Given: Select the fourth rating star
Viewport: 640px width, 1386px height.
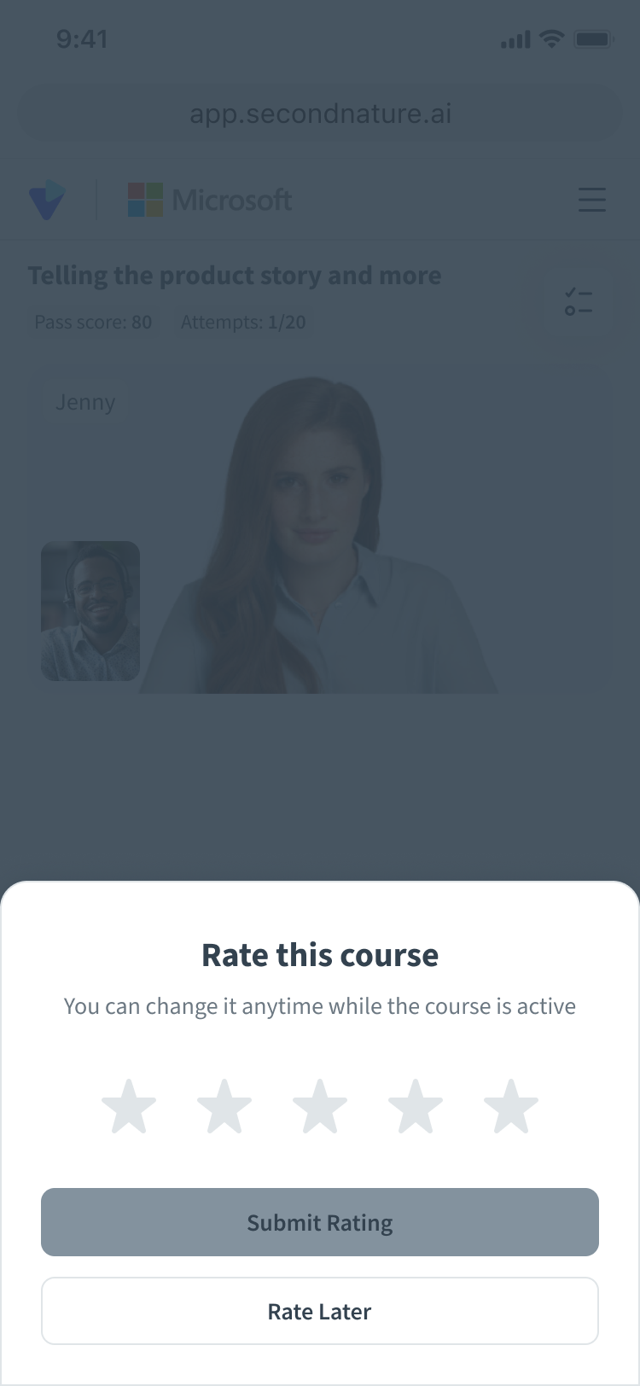Looking at the screenshot, I should (415, 1106).
